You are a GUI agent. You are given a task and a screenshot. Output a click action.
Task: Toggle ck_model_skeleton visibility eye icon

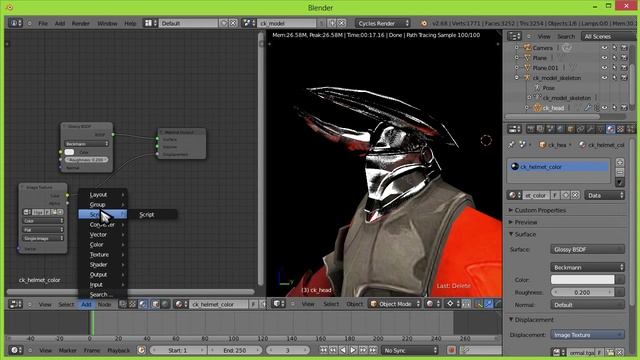pos(604,78)
